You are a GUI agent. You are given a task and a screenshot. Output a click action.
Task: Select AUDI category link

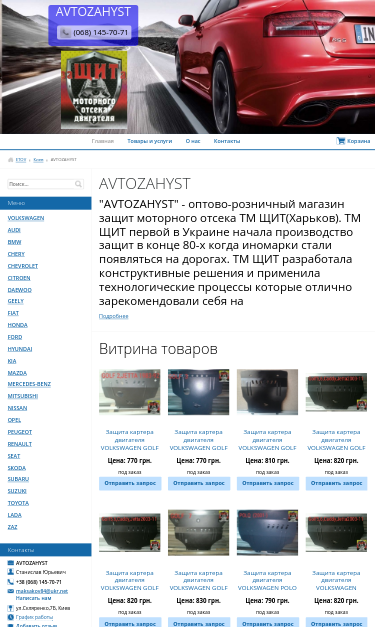(x=14, y=230)
